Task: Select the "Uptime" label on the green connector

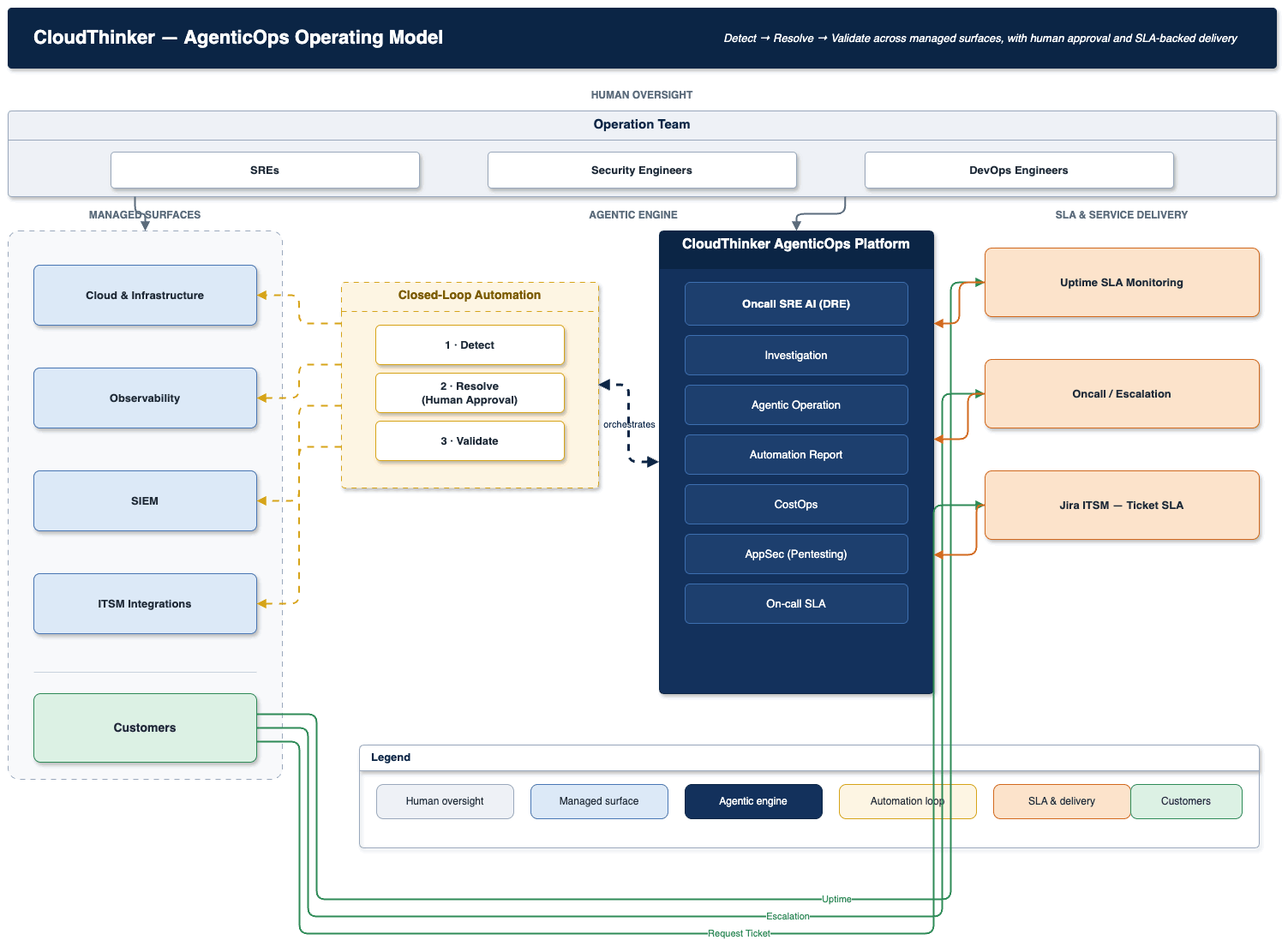Action: point(836,899)
